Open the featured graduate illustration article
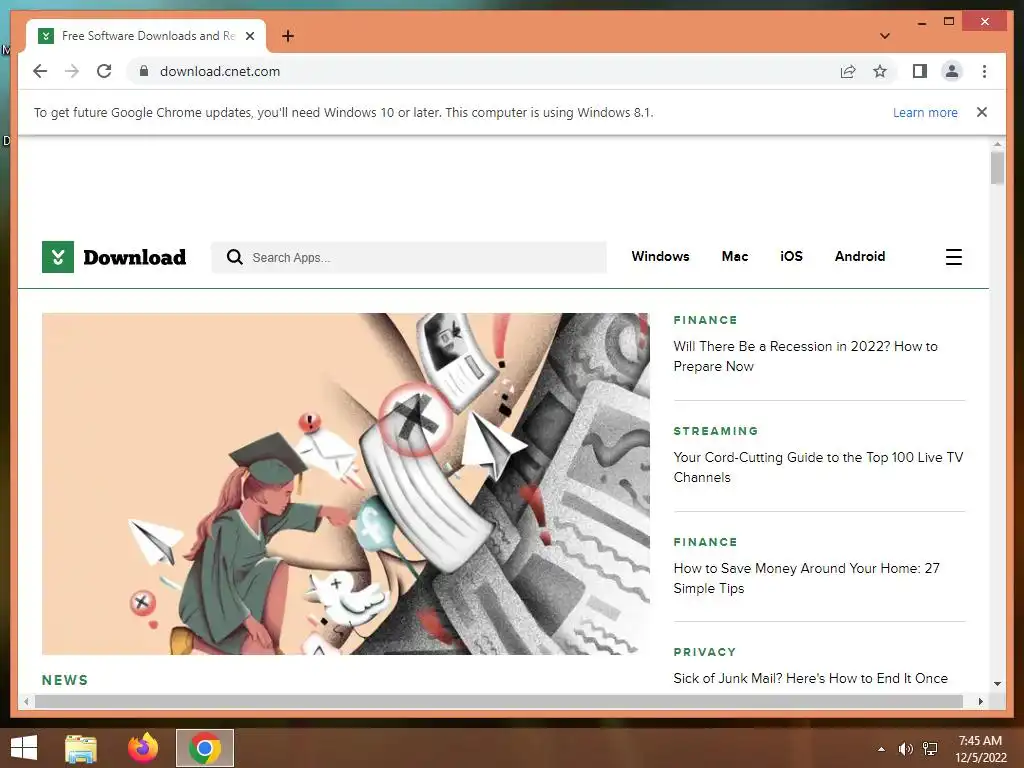1024x768 pixels. point(345,484)
